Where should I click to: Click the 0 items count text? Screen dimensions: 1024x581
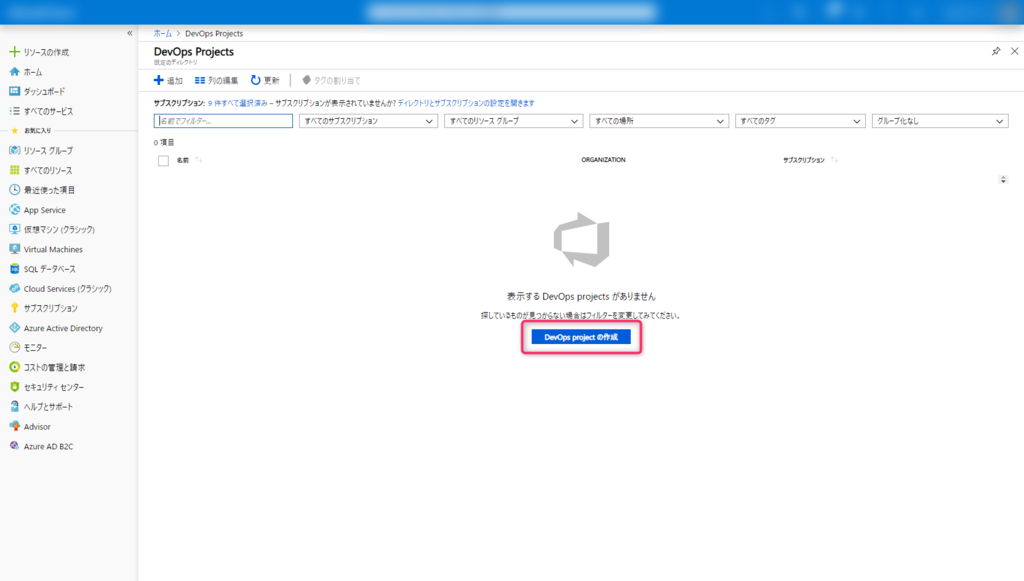pyautogui.click(x=164, y=142)
